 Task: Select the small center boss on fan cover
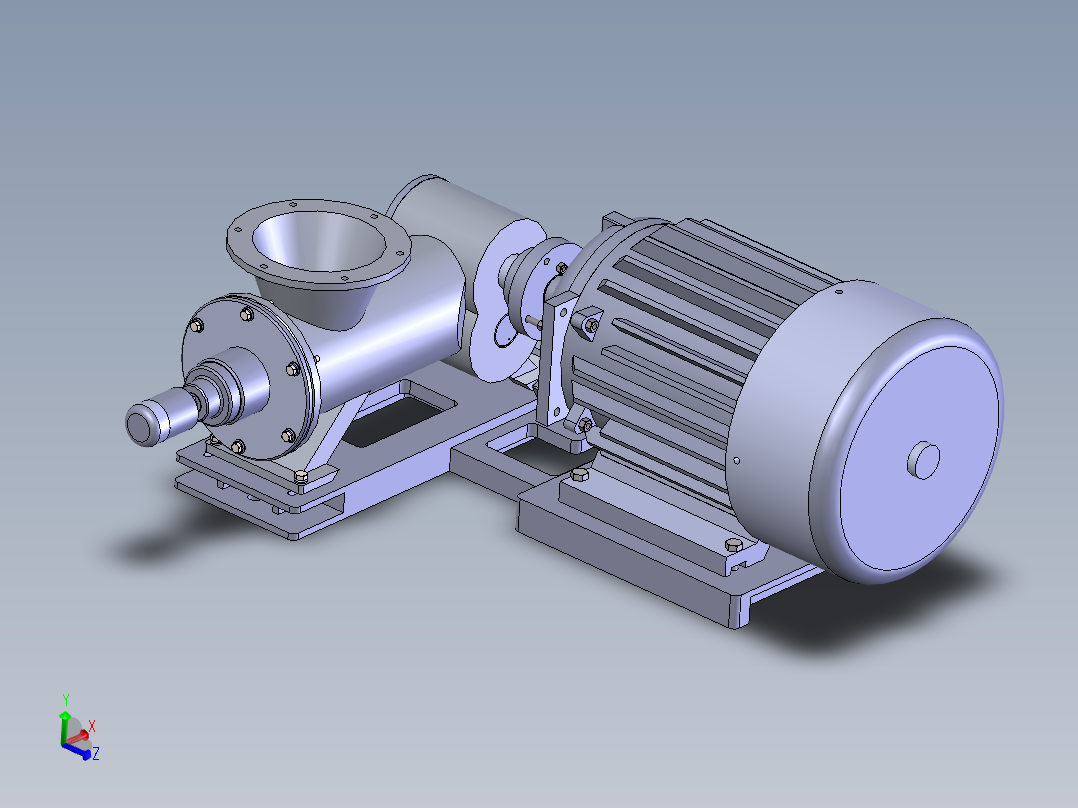tap(923, 460)
